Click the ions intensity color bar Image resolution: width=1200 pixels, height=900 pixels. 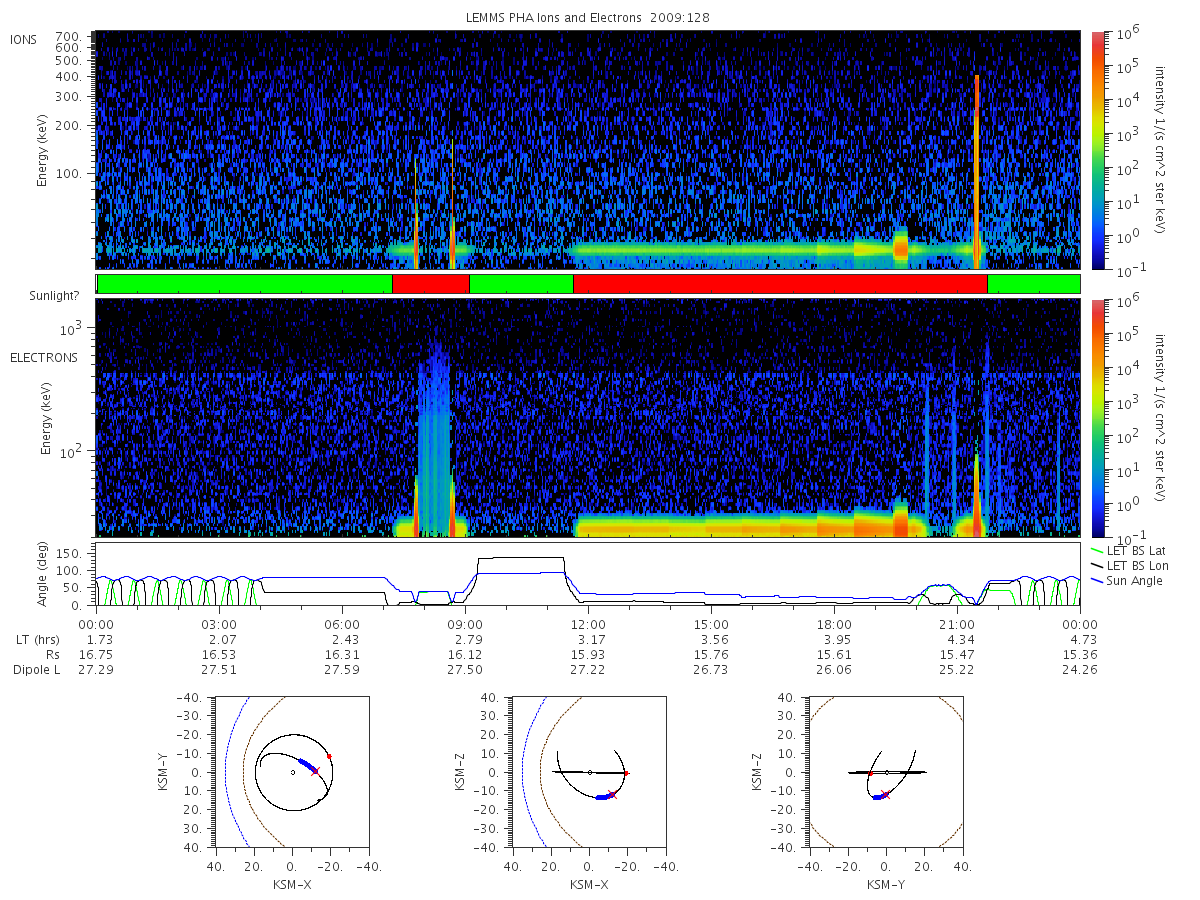click(x=1097, y=150)
